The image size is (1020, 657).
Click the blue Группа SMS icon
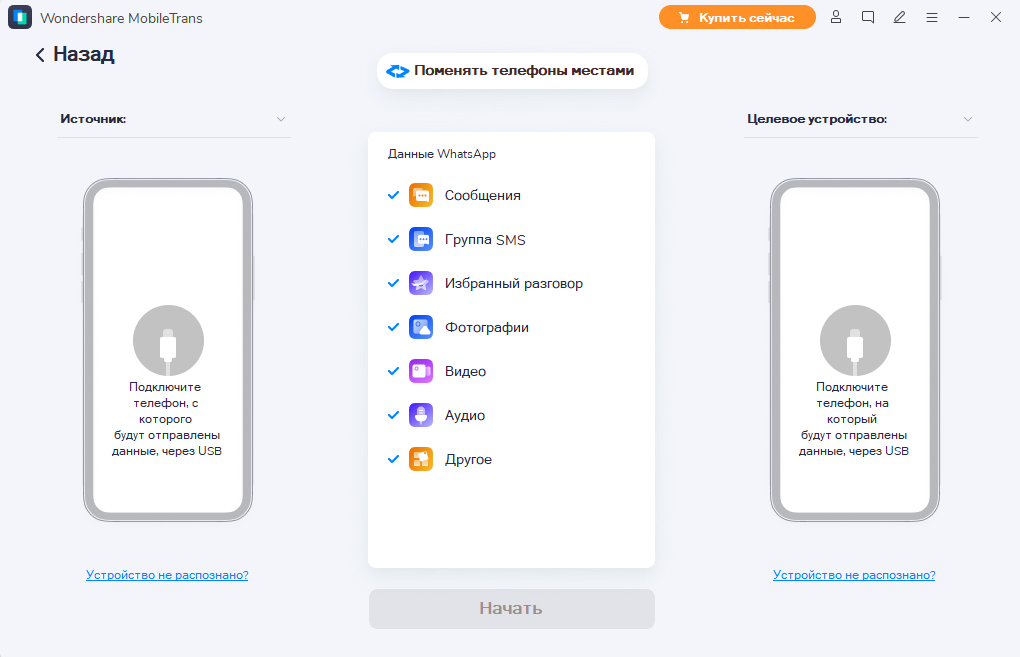(421, 239)
